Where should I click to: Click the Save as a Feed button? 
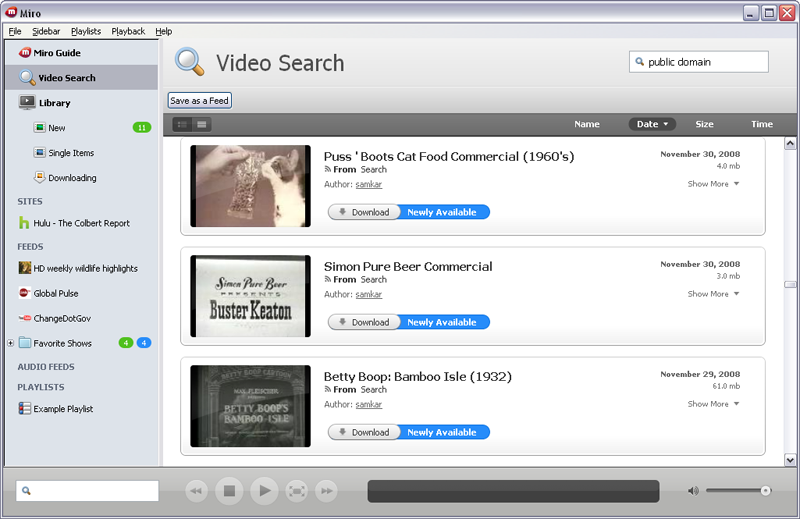(200, 101)
